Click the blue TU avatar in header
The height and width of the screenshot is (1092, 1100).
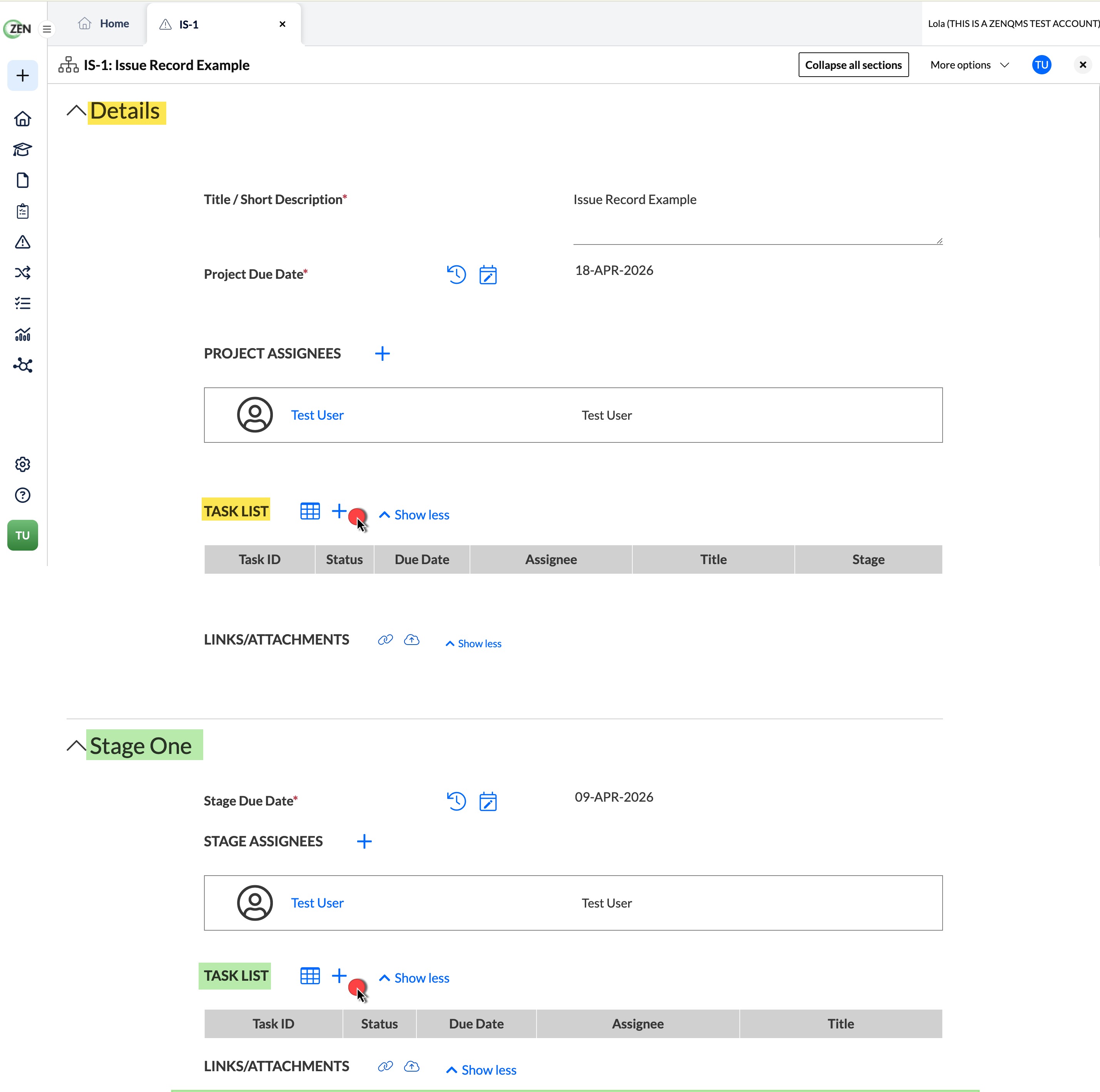pos(1041,65)
